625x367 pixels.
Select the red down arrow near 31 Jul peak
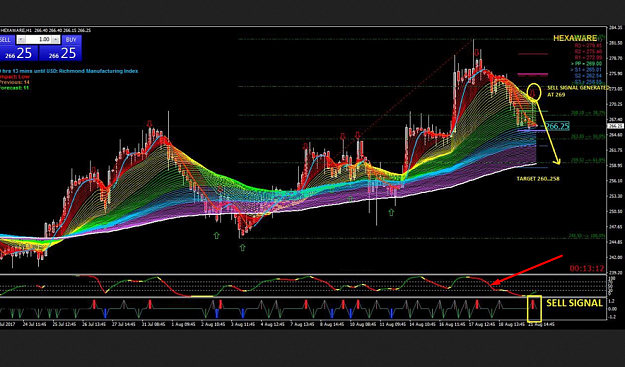[150, 124]
